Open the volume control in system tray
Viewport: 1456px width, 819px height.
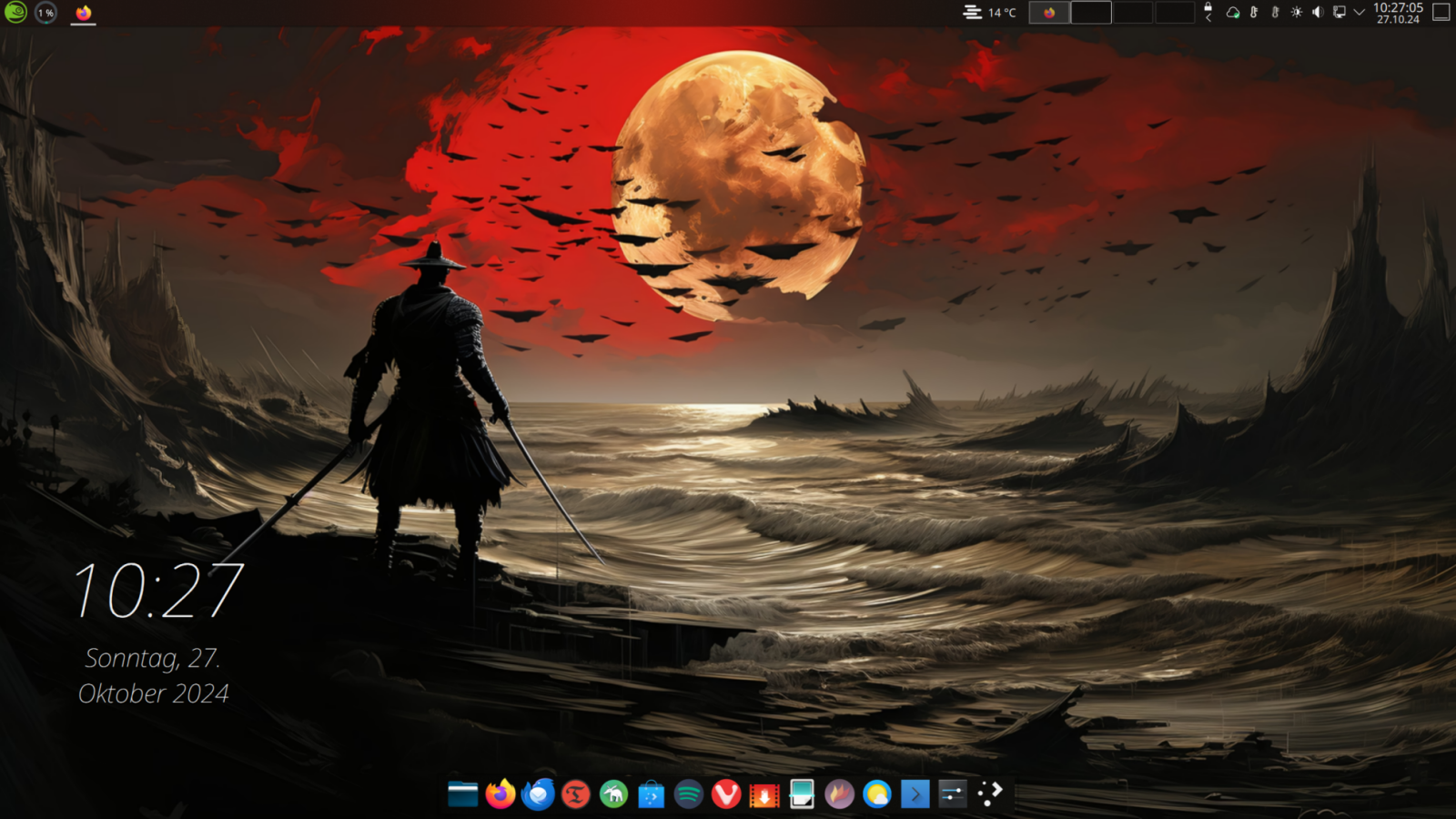pos(1317,13)
